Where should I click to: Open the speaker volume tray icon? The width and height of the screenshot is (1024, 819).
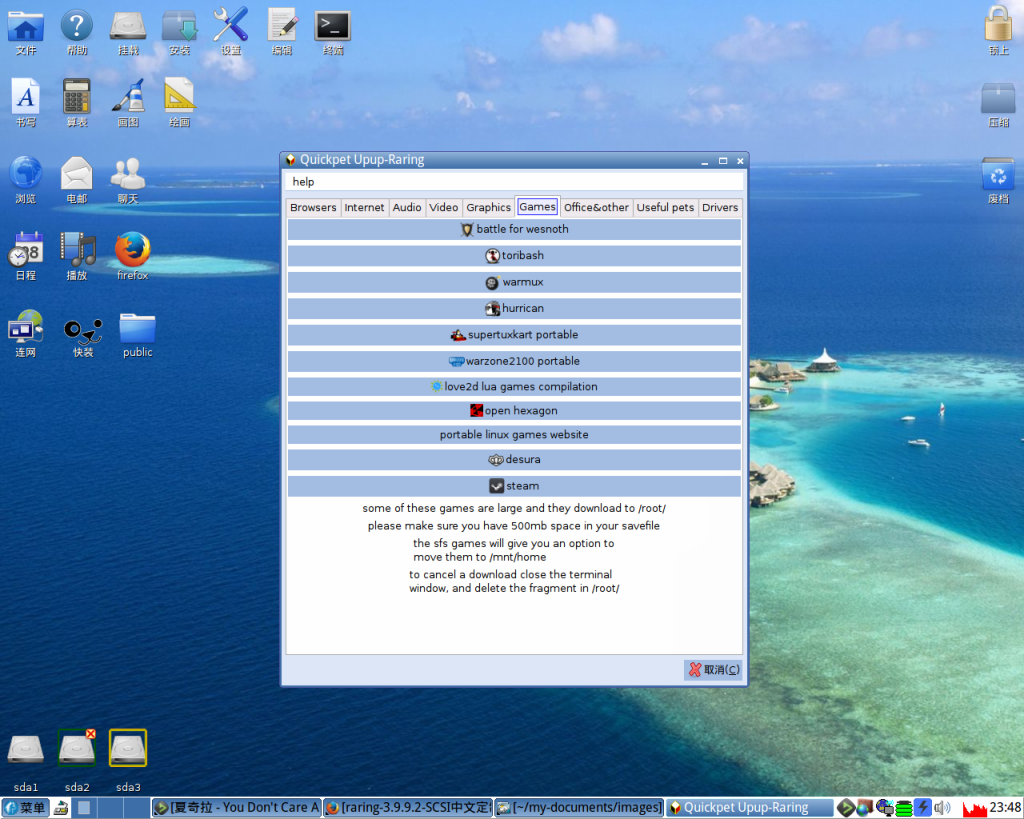click(x=941, y=808)
